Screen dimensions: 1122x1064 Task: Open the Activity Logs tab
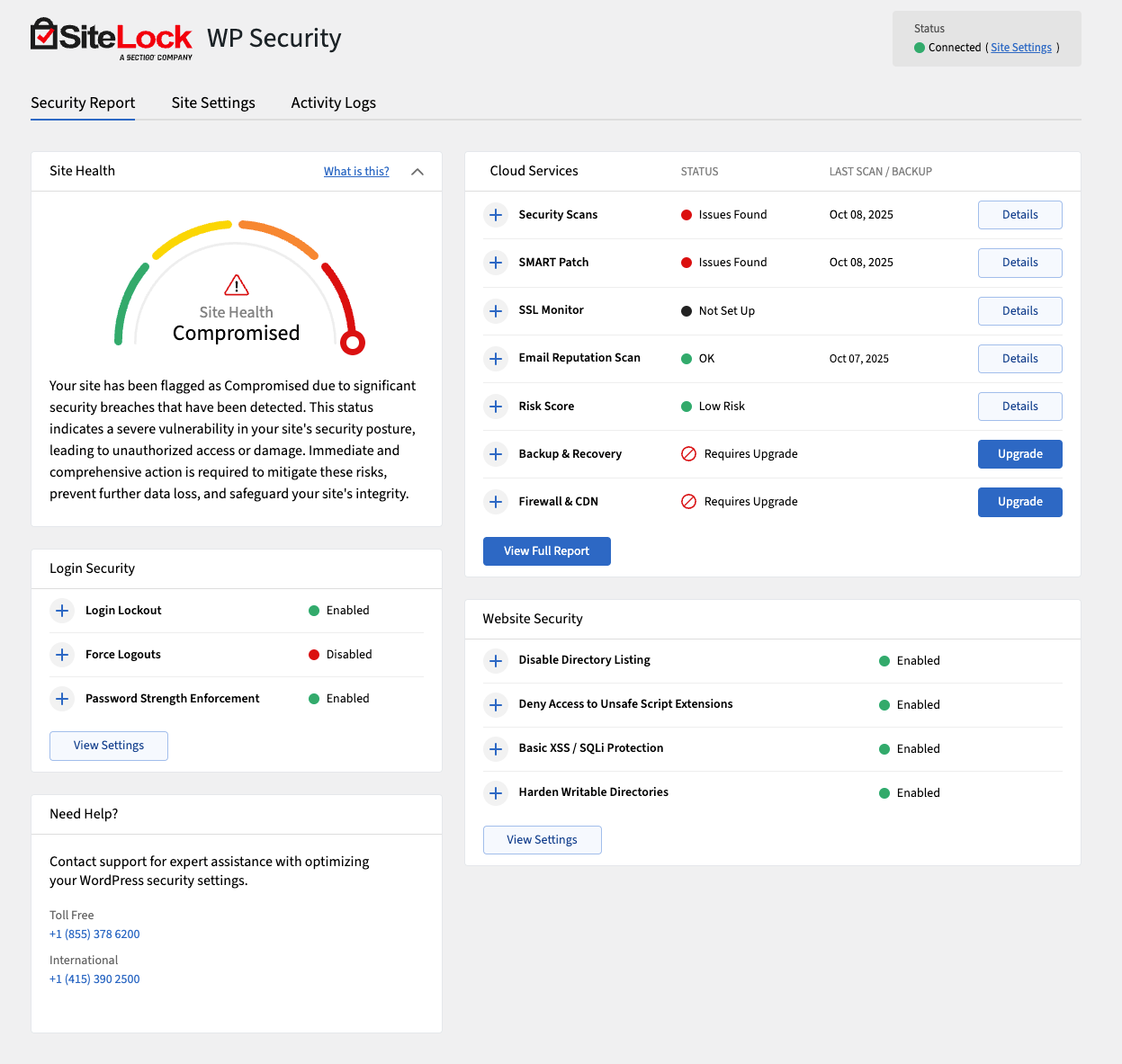click(333, 103)
